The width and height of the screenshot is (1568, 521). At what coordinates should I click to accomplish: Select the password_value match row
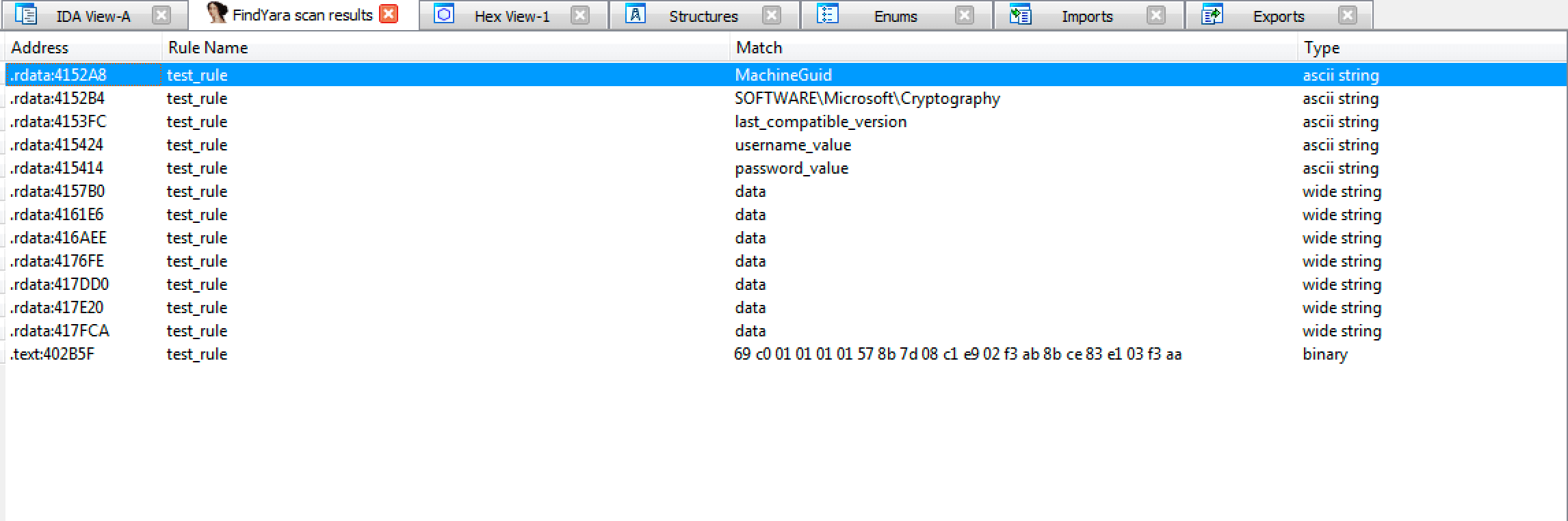click(792, 168)
